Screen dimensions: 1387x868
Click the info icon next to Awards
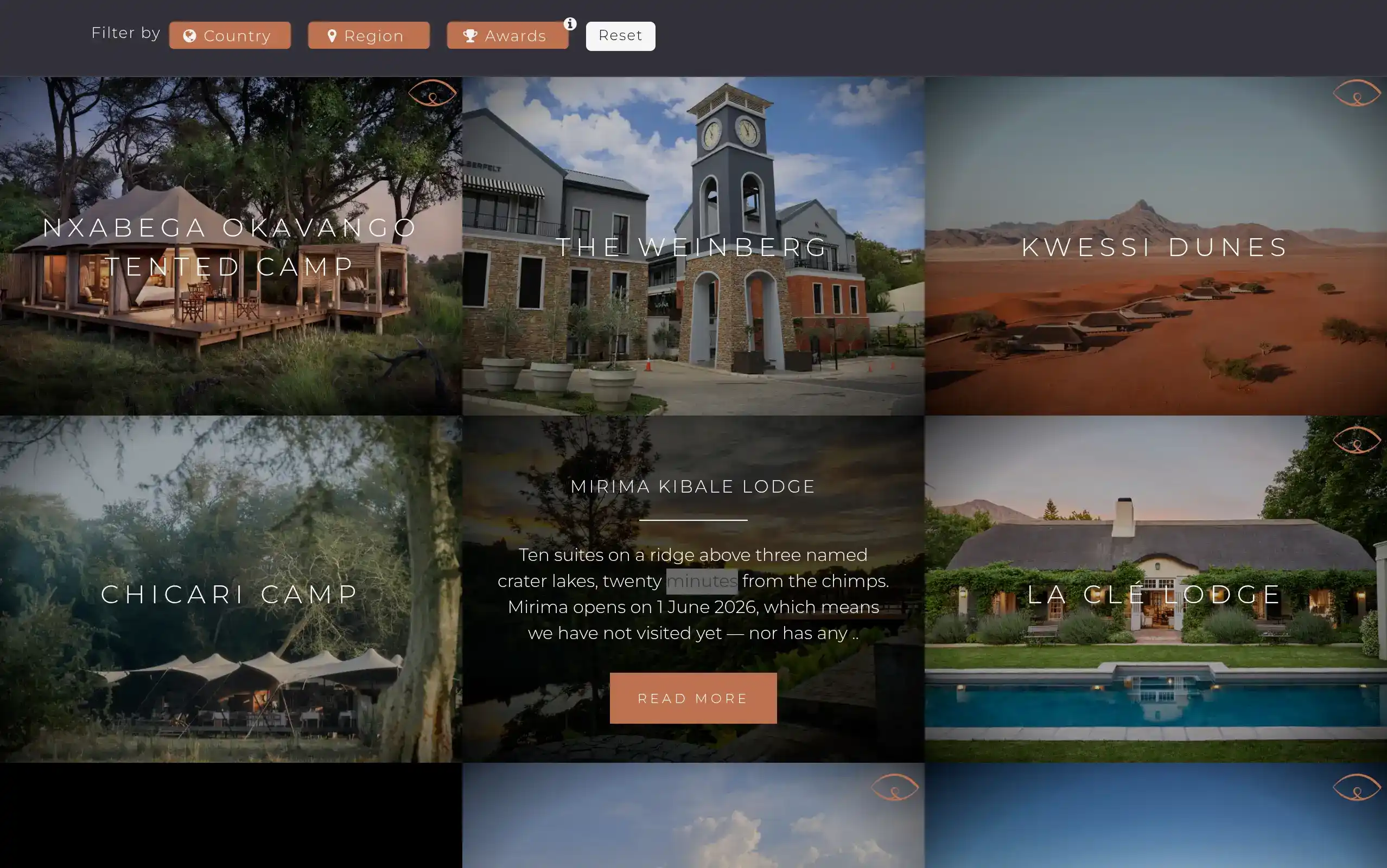(569, 23)
